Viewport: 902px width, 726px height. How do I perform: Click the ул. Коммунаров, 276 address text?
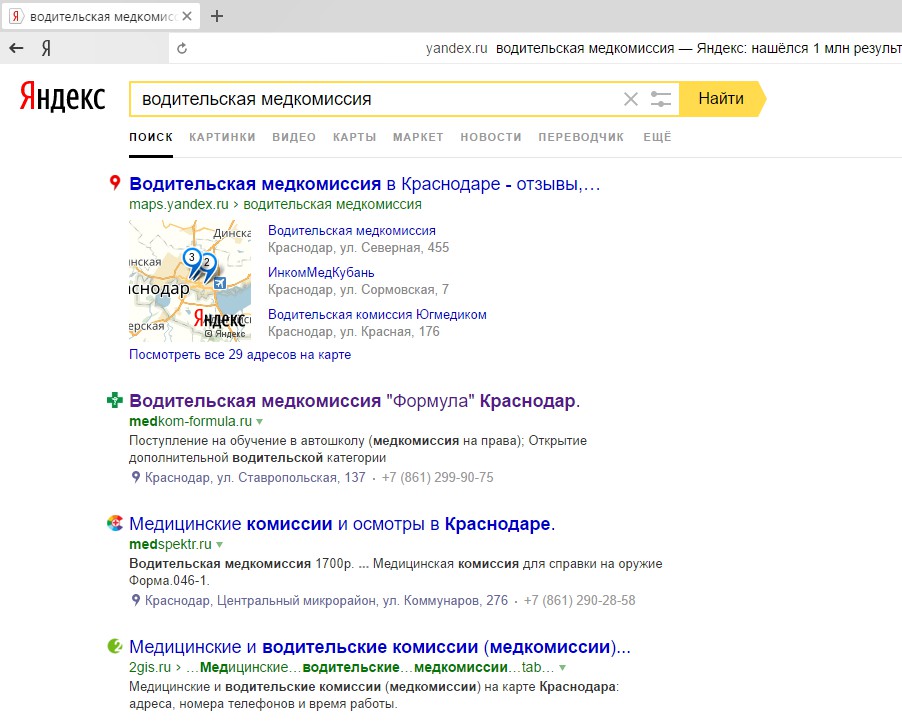[x=326, y=601]
